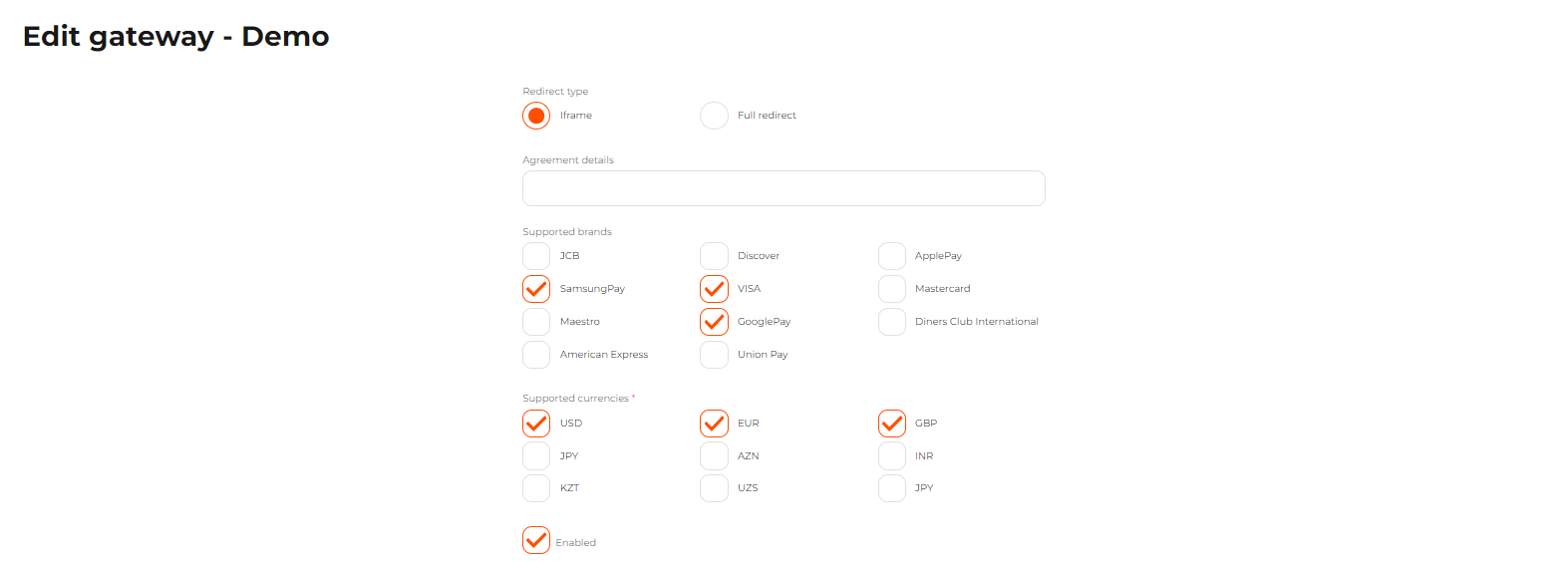Select the Iframe redirect type
Viewport: 1568px width, 574px height.
tap(536, 116)
